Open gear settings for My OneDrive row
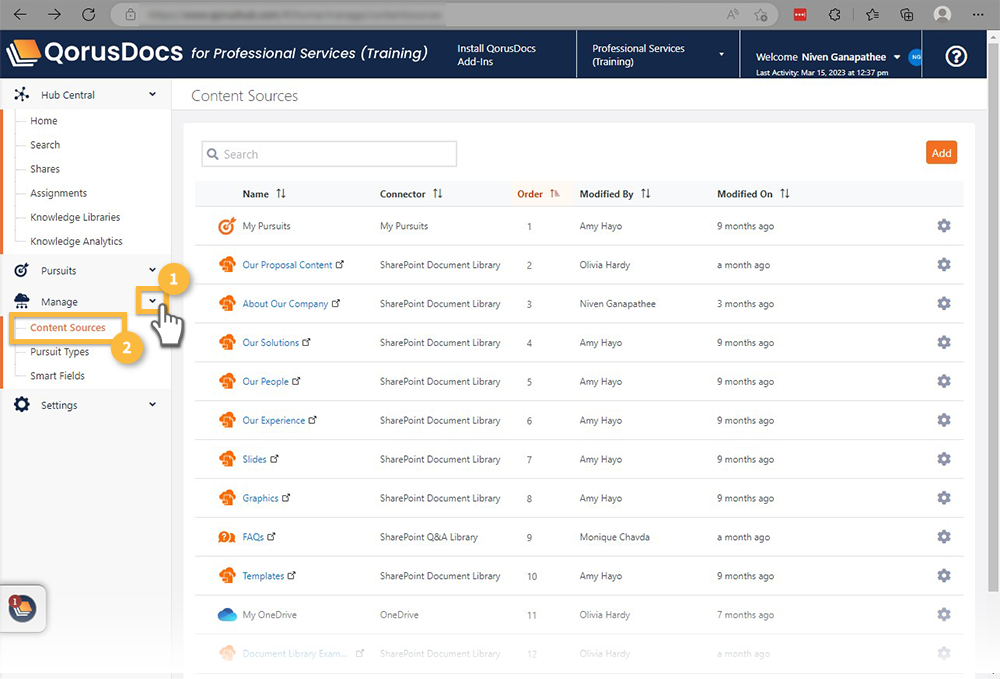Screen dimensions: 1000x679 [x=944, y=615]
